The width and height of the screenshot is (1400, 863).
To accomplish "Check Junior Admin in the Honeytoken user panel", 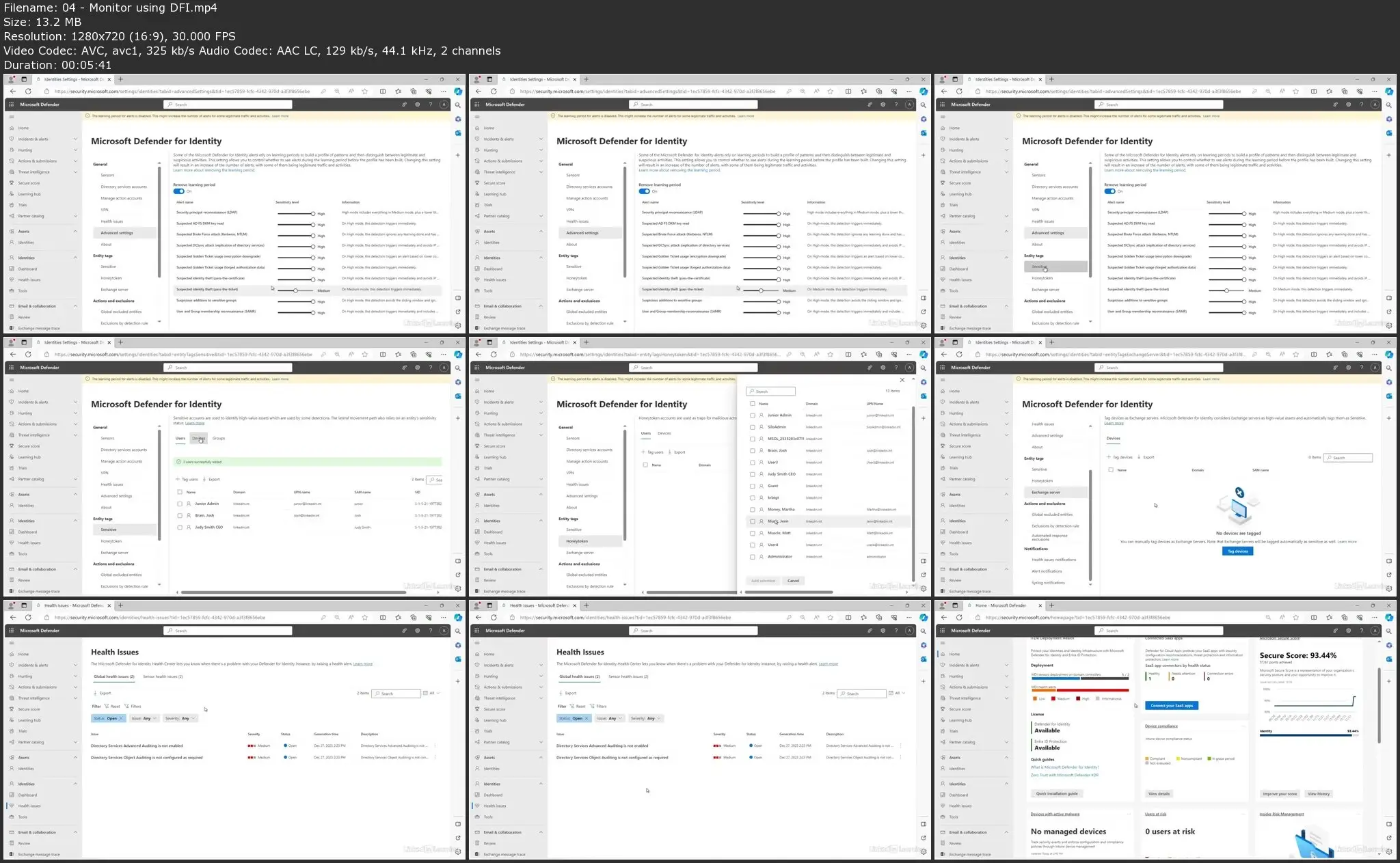I will [753, 415].
